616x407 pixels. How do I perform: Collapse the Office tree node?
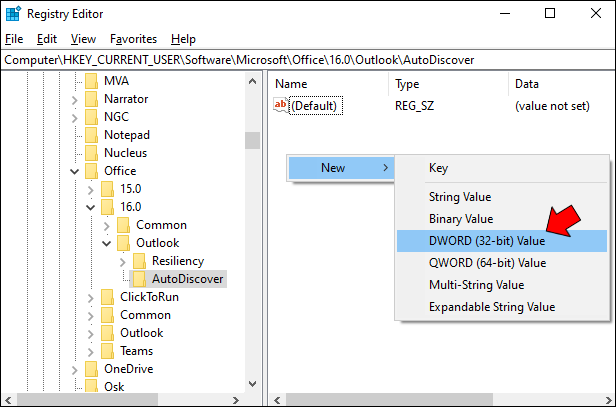pyautogui.click(x=75, y=171)
